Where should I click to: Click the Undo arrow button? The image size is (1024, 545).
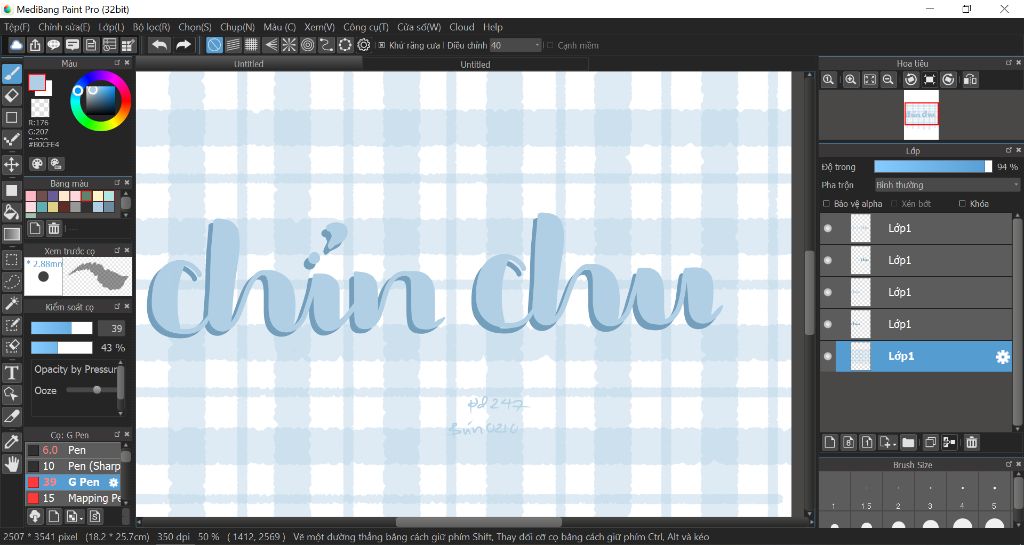159,45
